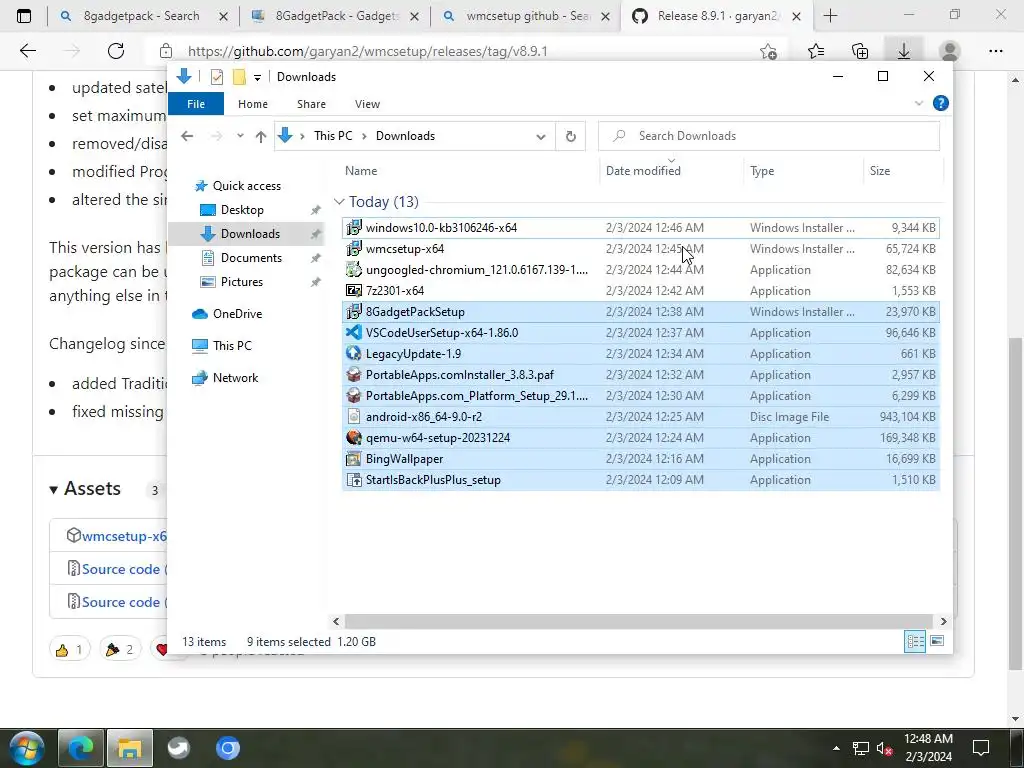Screen dimensions: 1024x768
Task: Open new browser tab
Action: tap(830, 16)
